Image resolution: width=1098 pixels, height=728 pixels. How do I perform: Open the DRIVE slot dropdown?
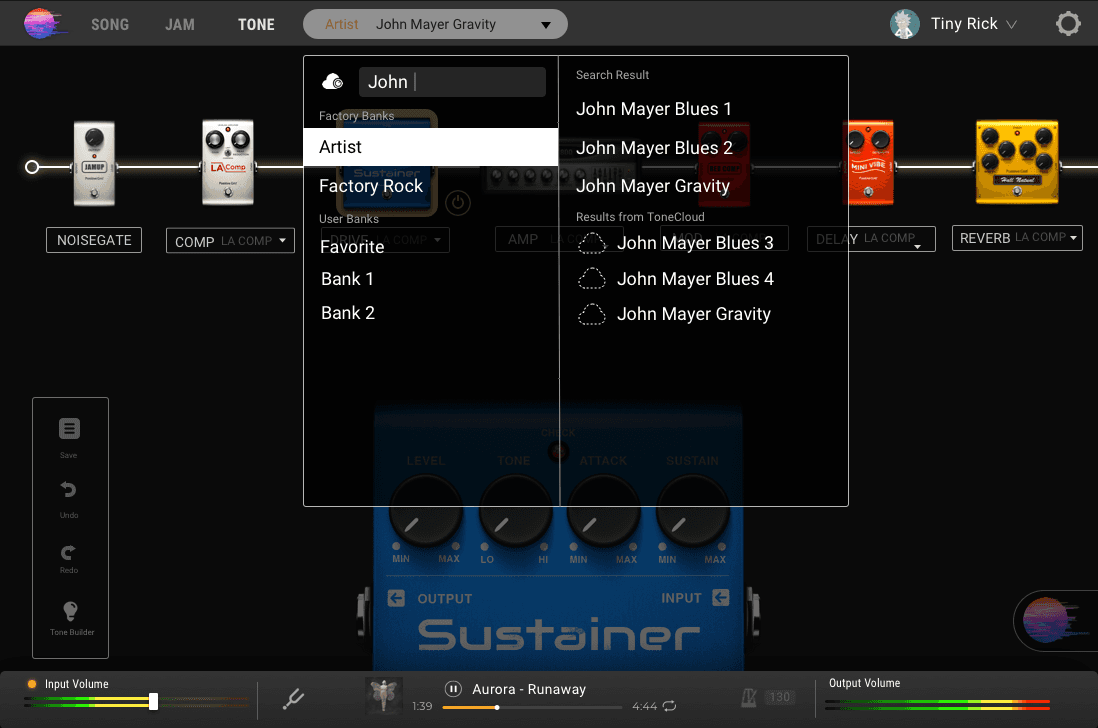point(385,239)
